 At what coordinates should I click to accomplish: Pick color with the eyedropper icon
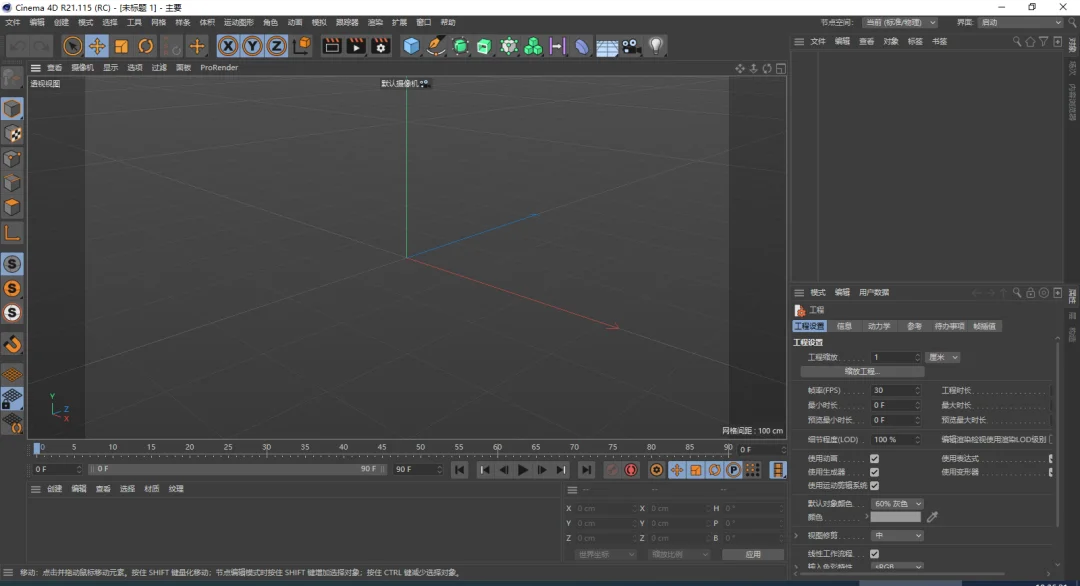pos(933,516)
